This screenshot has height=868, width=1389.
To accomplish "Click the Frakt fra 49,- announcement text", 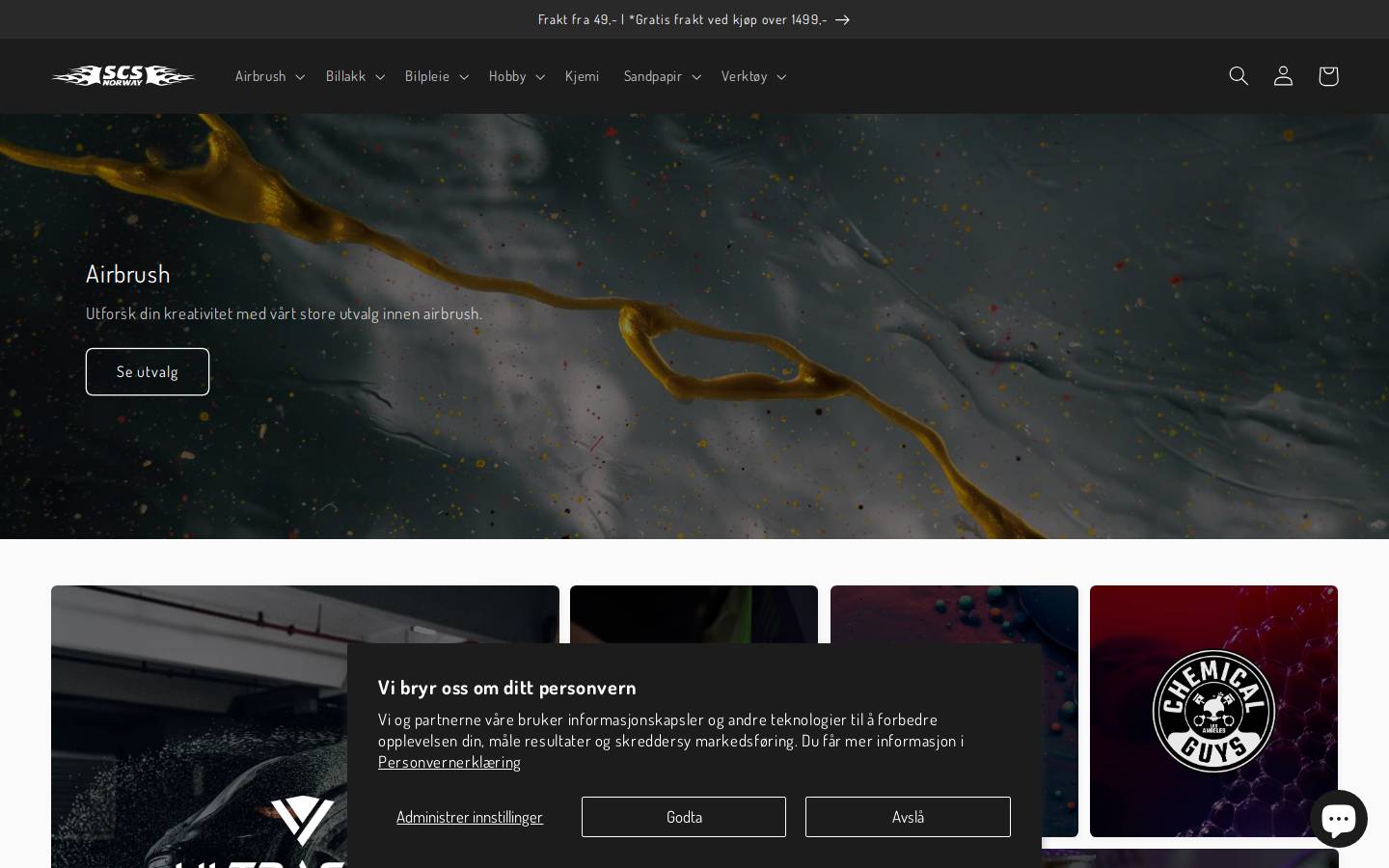I will 682,19.
